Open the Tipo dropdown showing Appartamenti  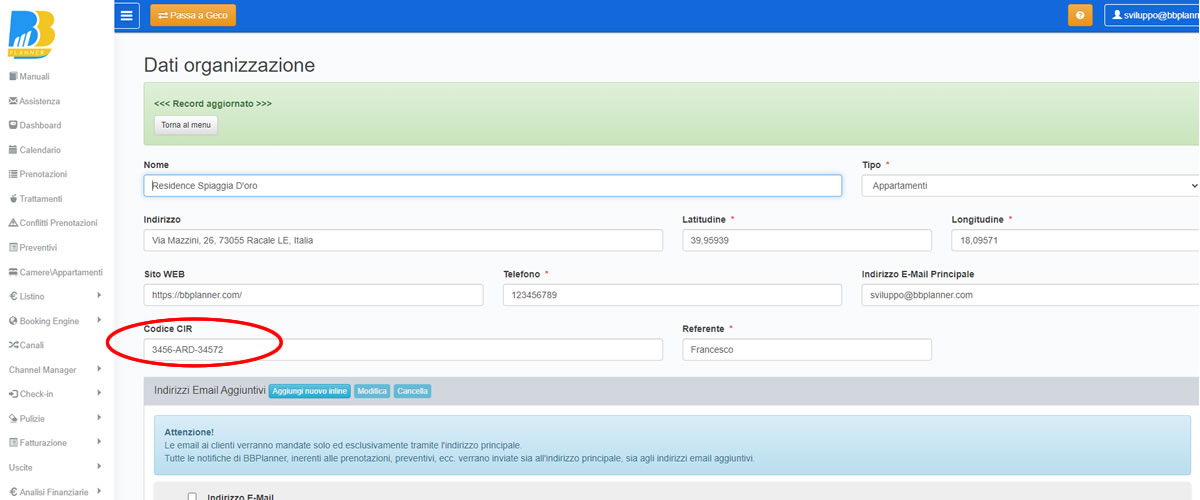pos(1030,186)
